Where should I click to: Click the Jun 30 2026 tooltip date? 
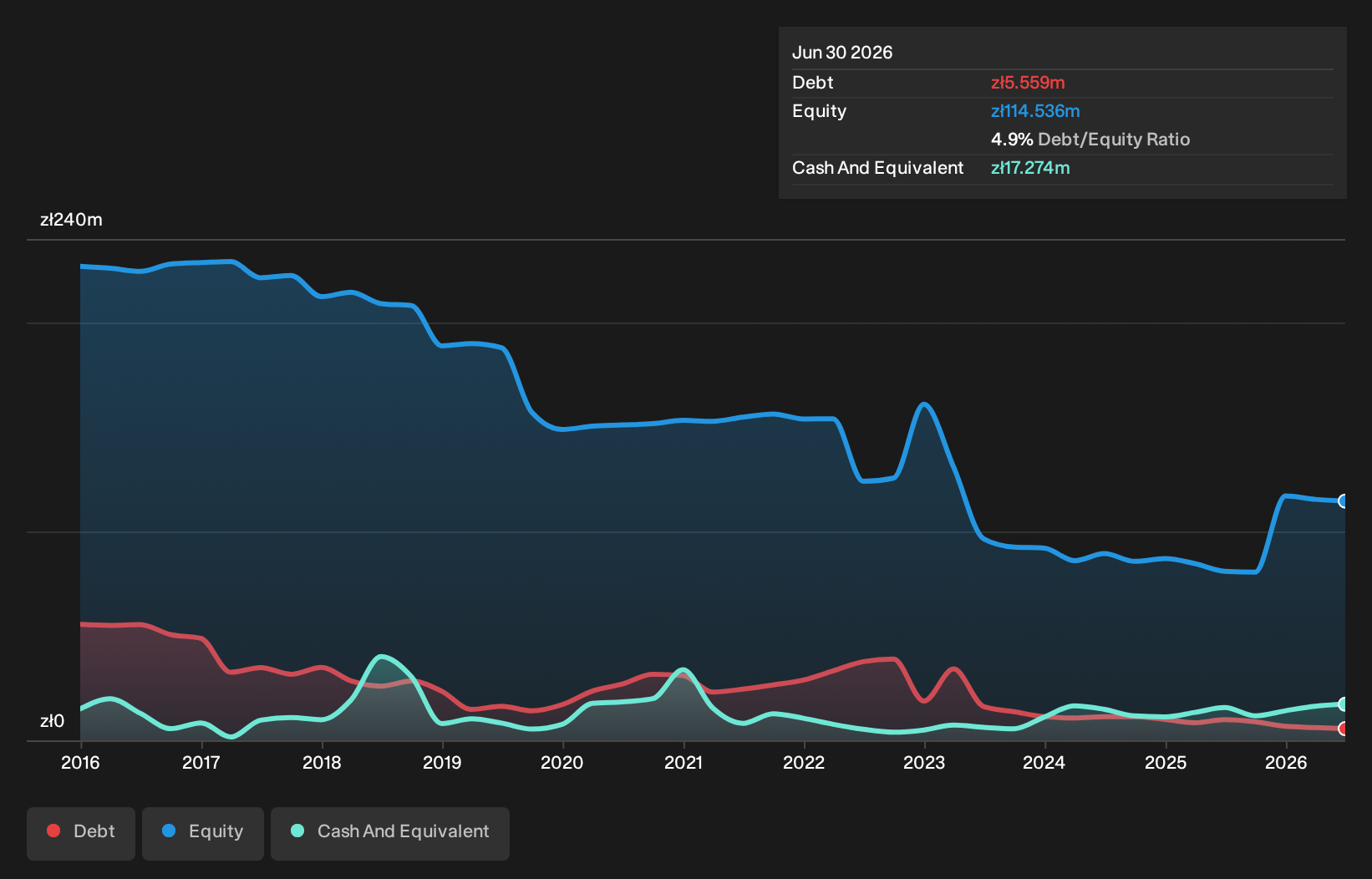pos(842,53)
